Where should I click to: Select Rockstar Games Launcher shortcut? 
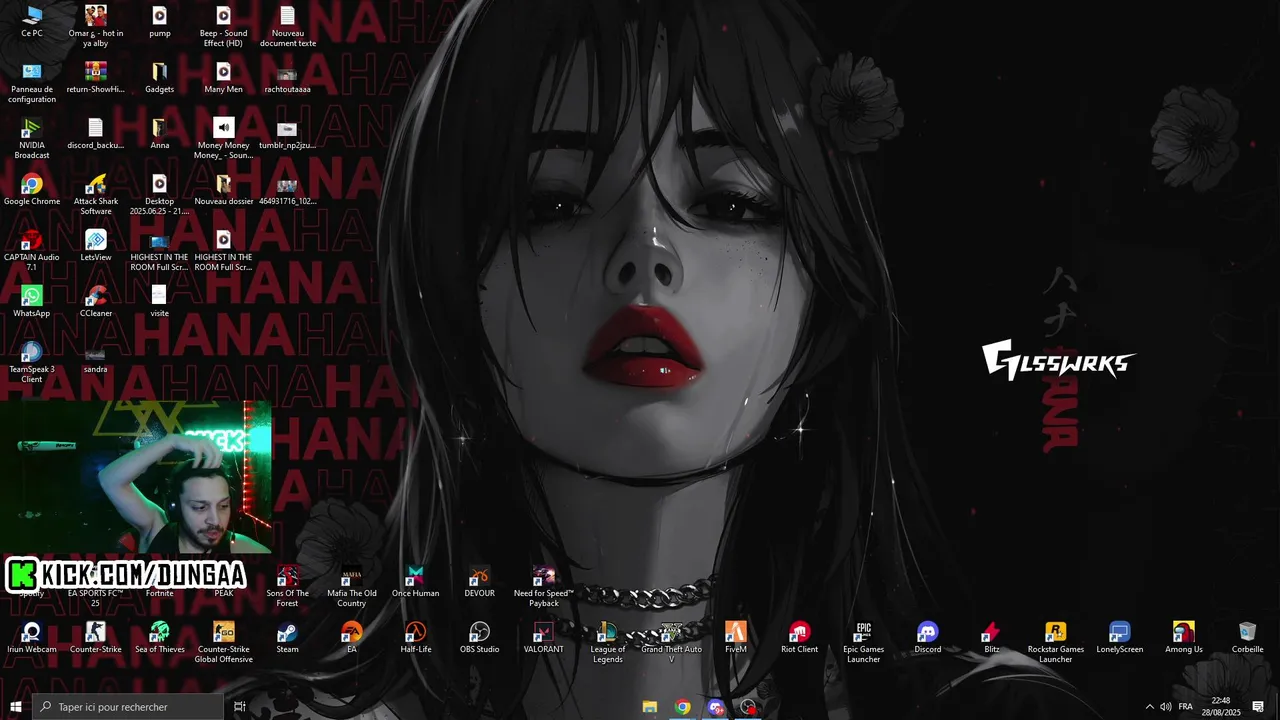[x=1056, y=642]
